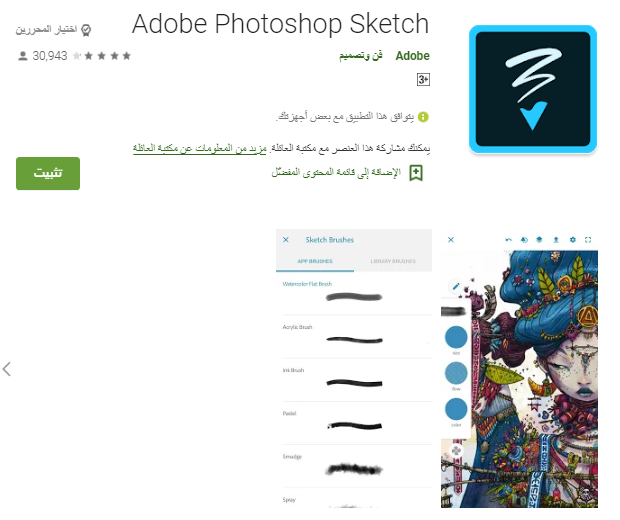Click the share upload icon in drawing toolbar
The height and width of the screenshot is (520, 620).
tap(556, 240)
